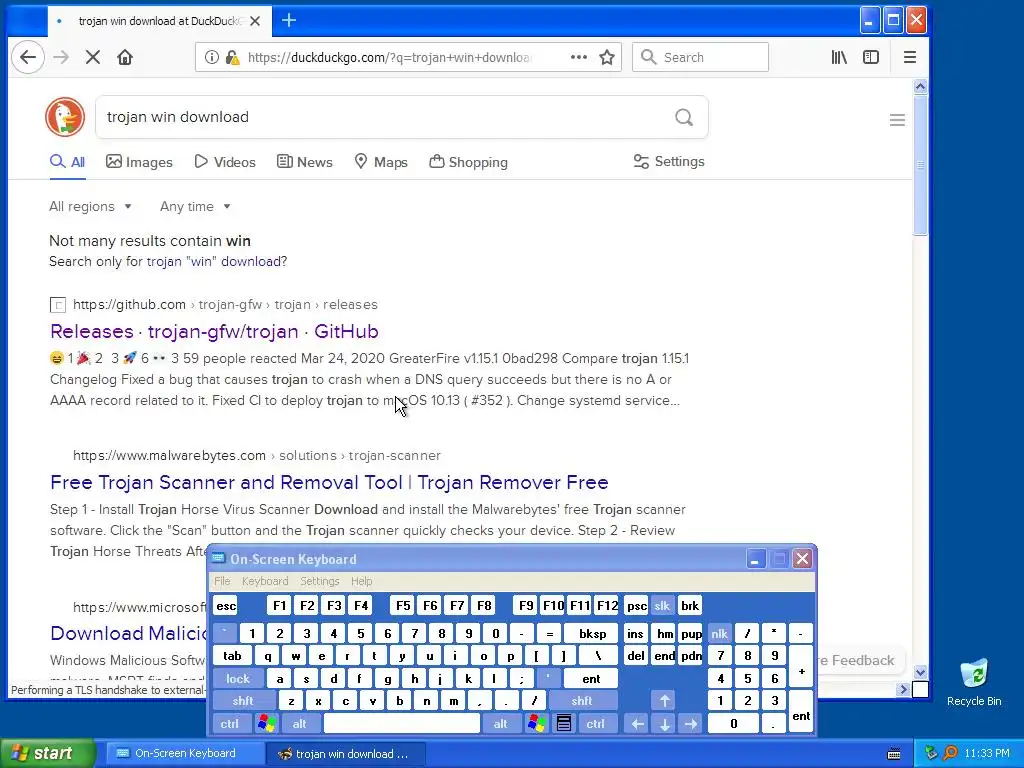This screenshot has height=768, width=1024.
Task: Click the keyboard icon in the taskbar
Action: (x=894, y=754)
